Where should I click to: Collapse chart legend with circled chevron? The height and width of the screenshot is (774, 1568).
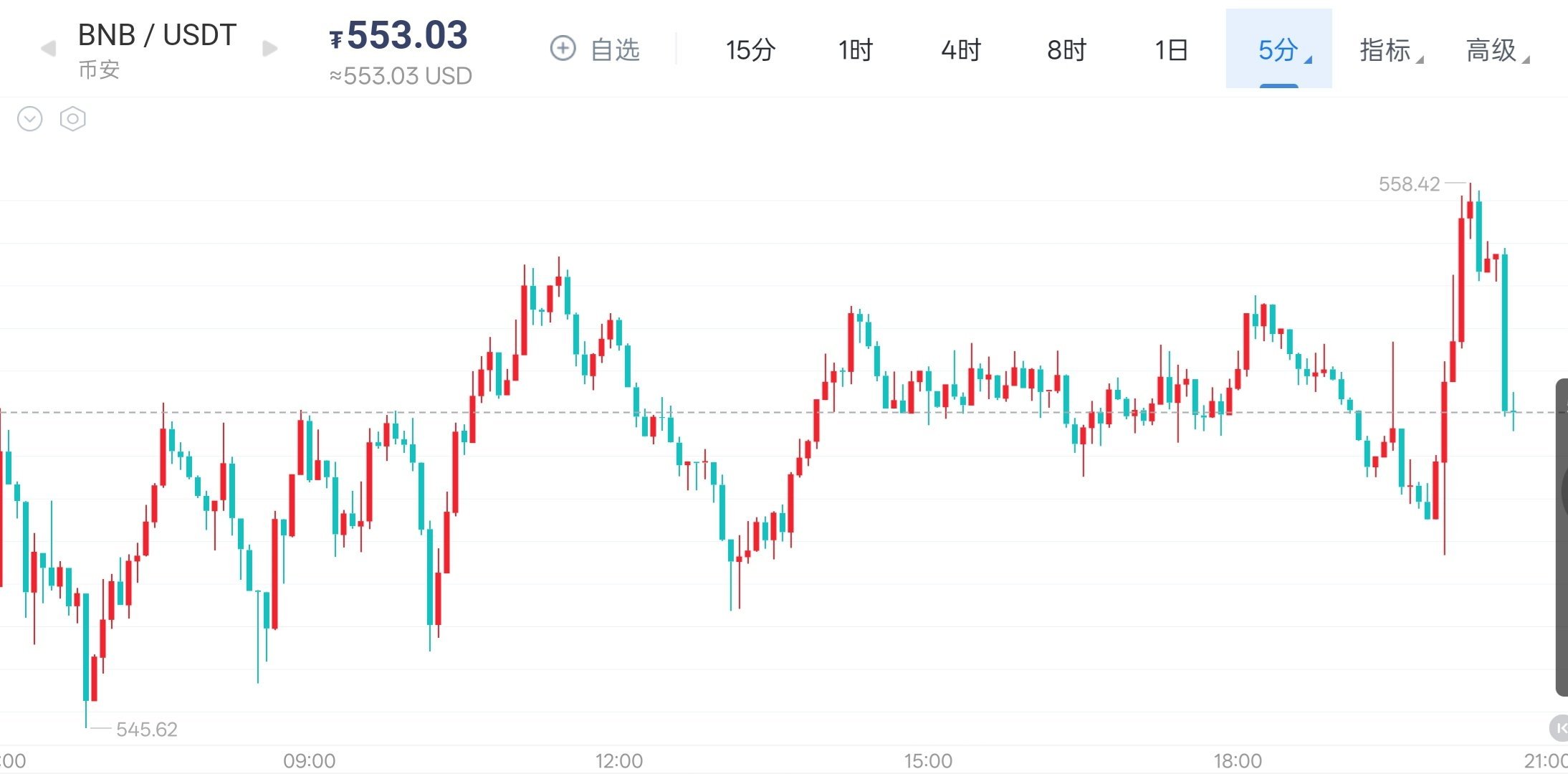(x=30, y=119)
